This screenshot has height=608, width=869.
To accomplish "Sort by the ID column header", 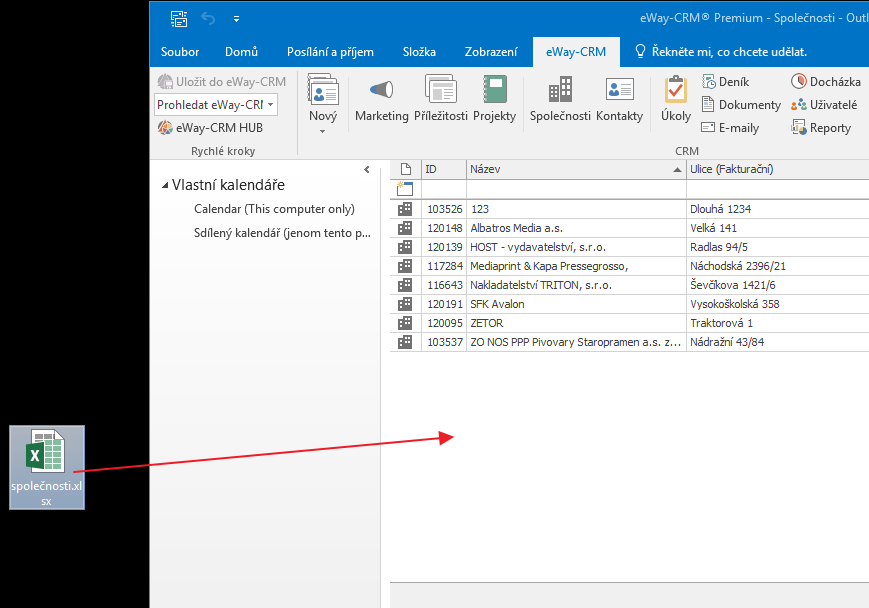I will [444, 169].
